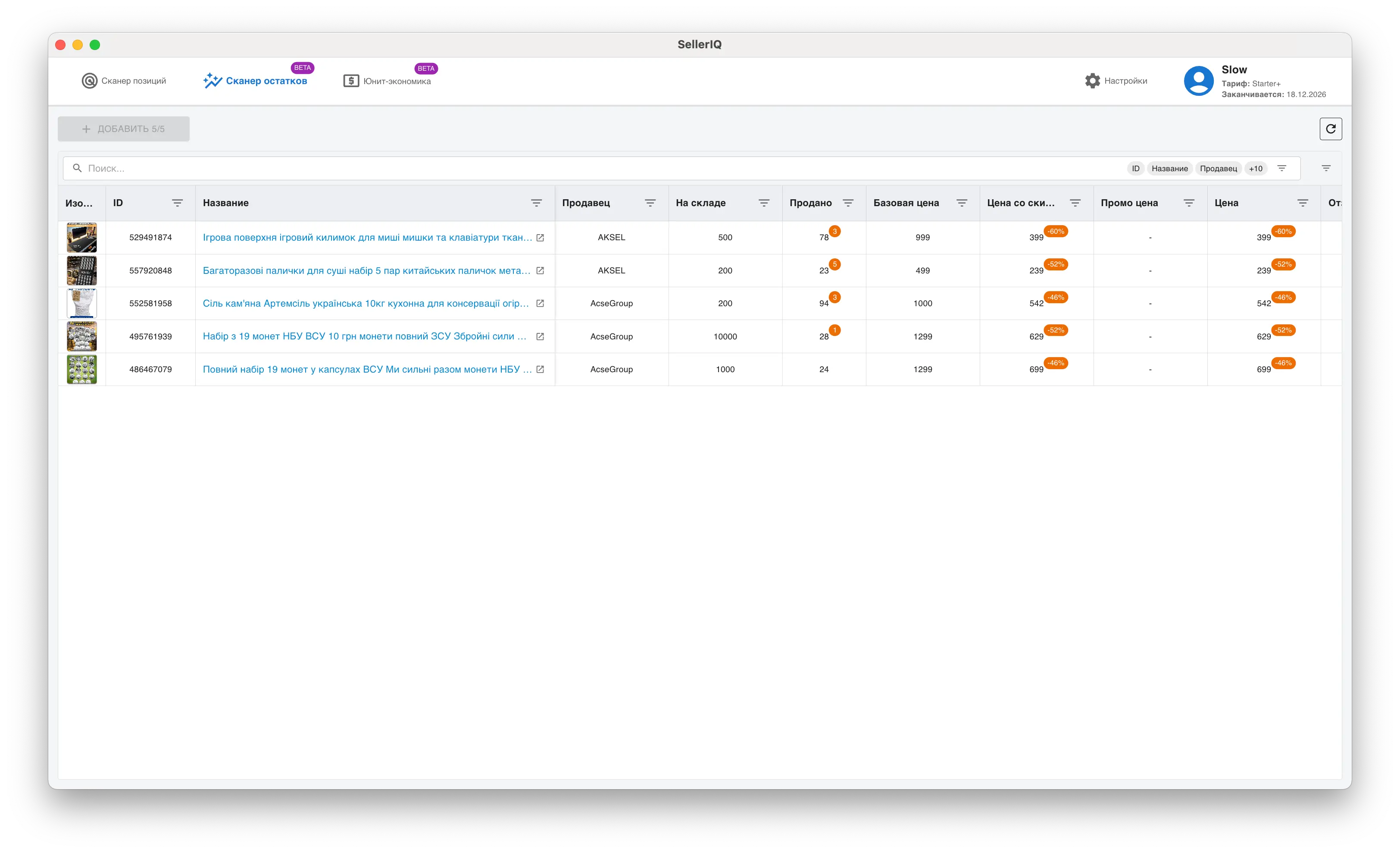Click external link icon for Набір з 19 монет row
The image size is (1400, 853).
tap(541, 336)
